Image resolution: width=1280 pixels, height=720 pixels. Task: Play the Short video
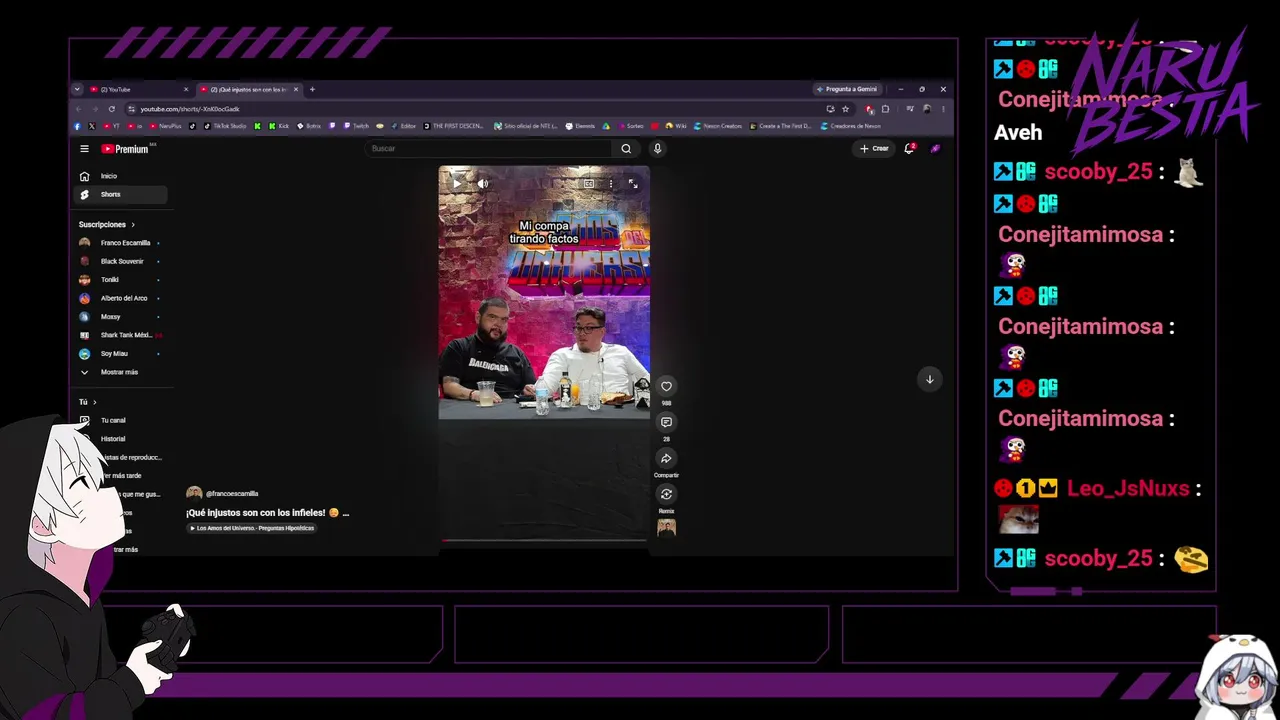(x=457, y=183)
